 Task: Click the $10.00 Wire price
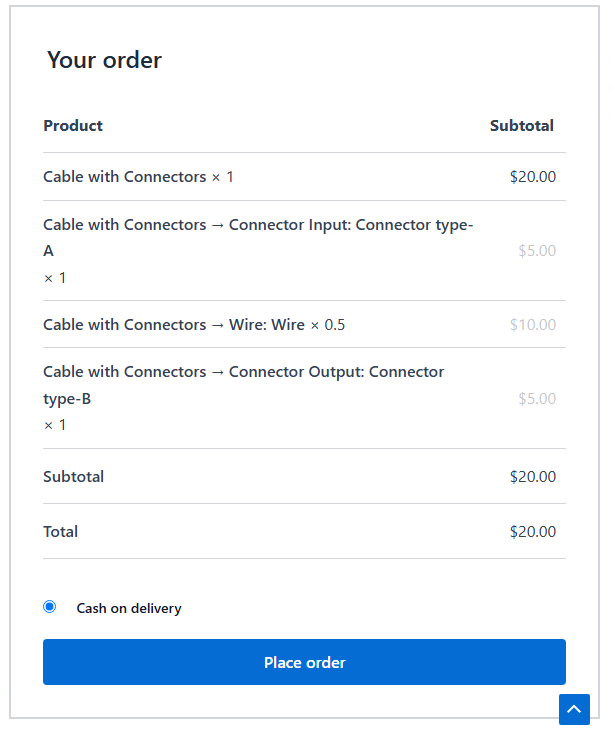[x=532, y=325]
